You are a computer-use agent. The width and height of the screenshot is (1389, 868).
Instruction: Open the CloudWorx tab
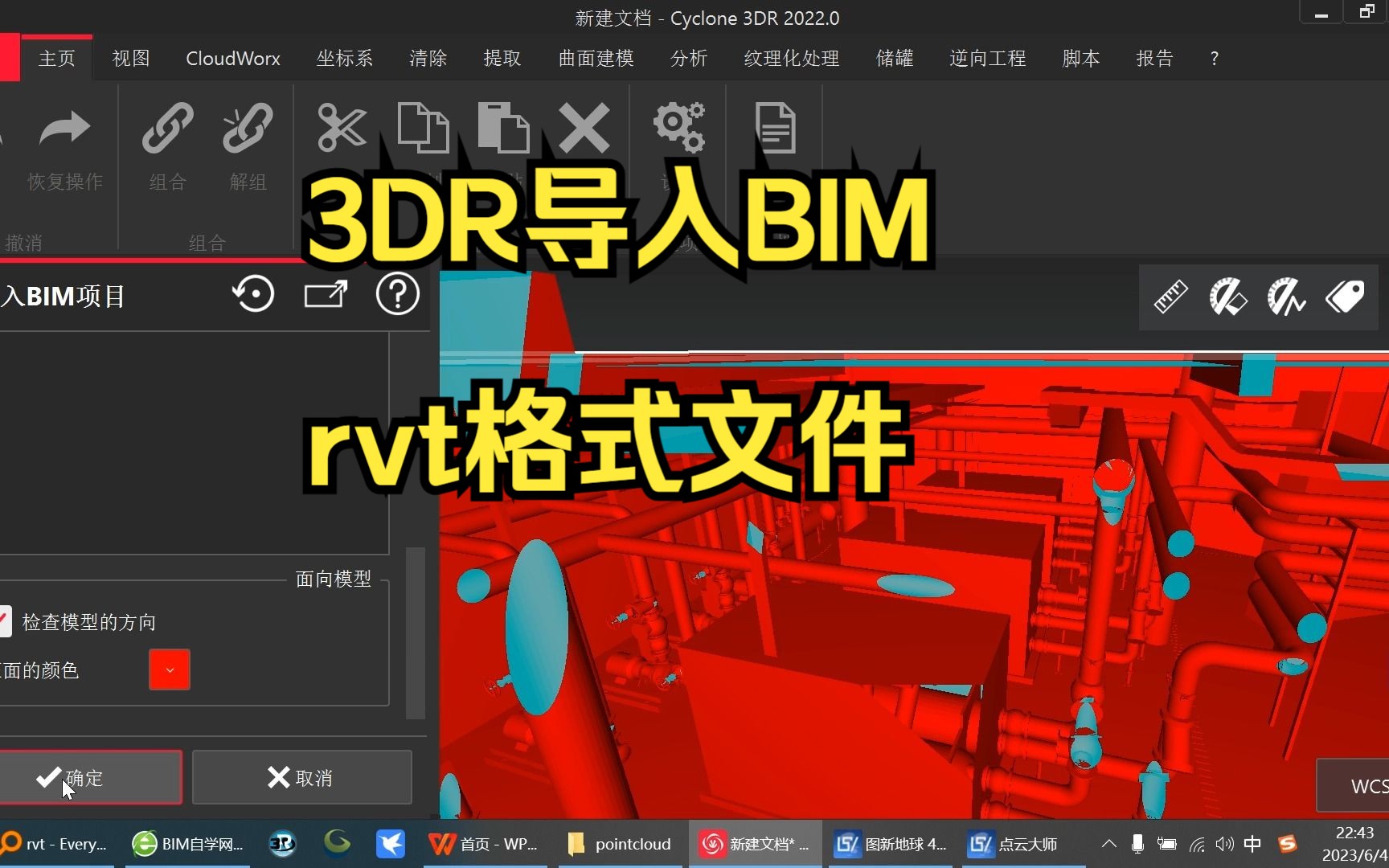[x=233, y=58]
